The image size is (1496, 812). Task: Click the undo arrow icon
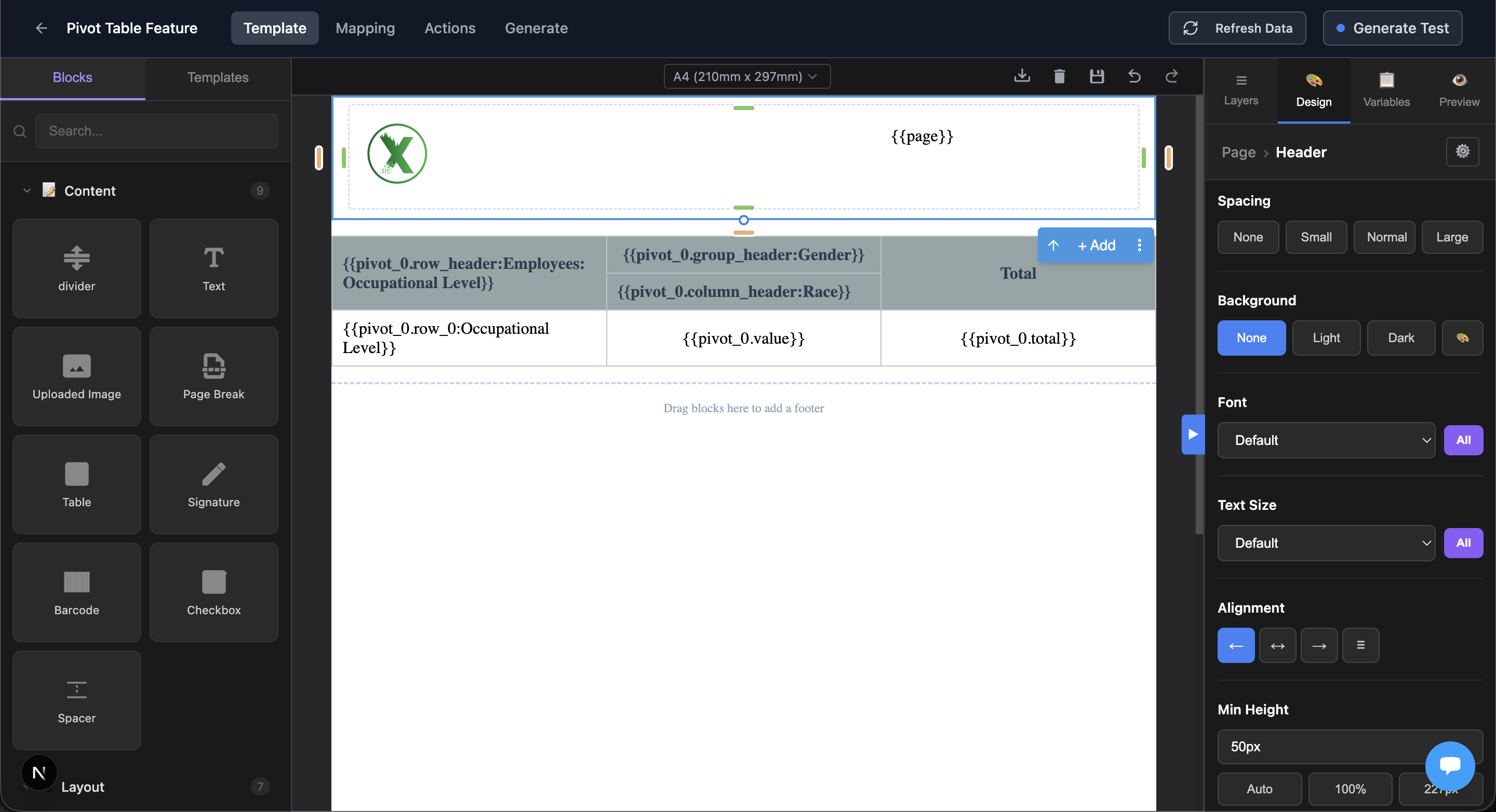1134,76
